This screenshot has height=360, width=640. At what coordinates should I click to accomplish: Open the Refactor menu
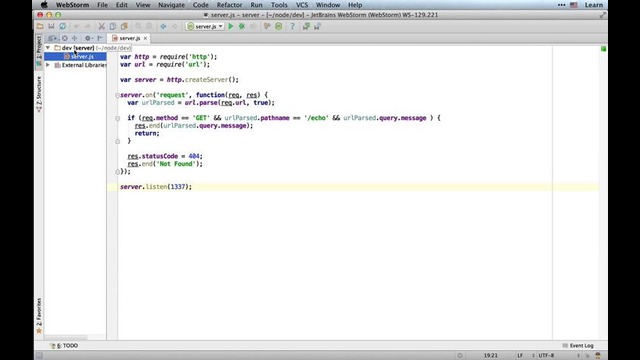click(229, 5)
